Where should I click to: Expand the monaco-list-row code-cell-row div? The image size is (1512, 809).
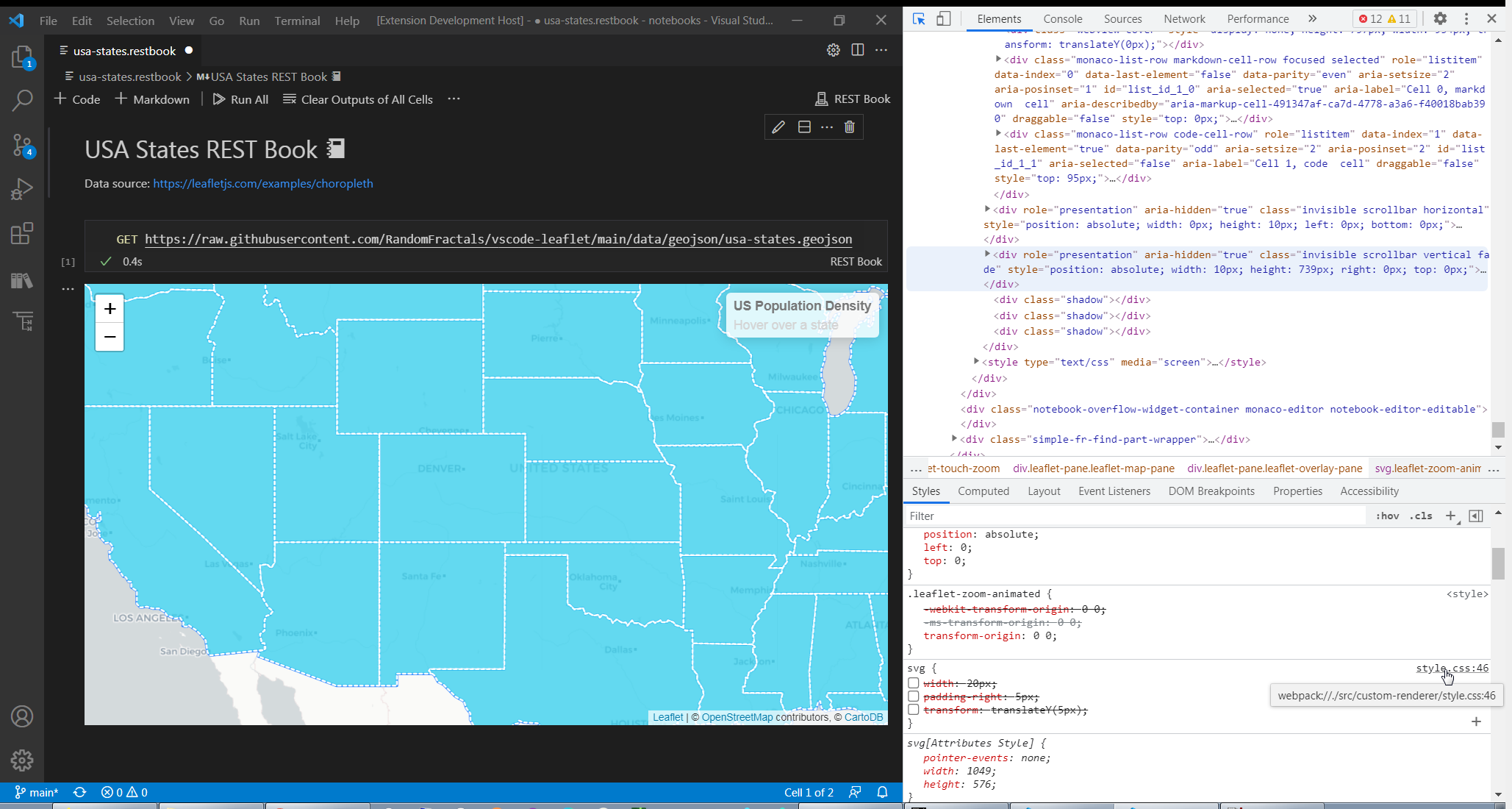click(x=999, y=134)
